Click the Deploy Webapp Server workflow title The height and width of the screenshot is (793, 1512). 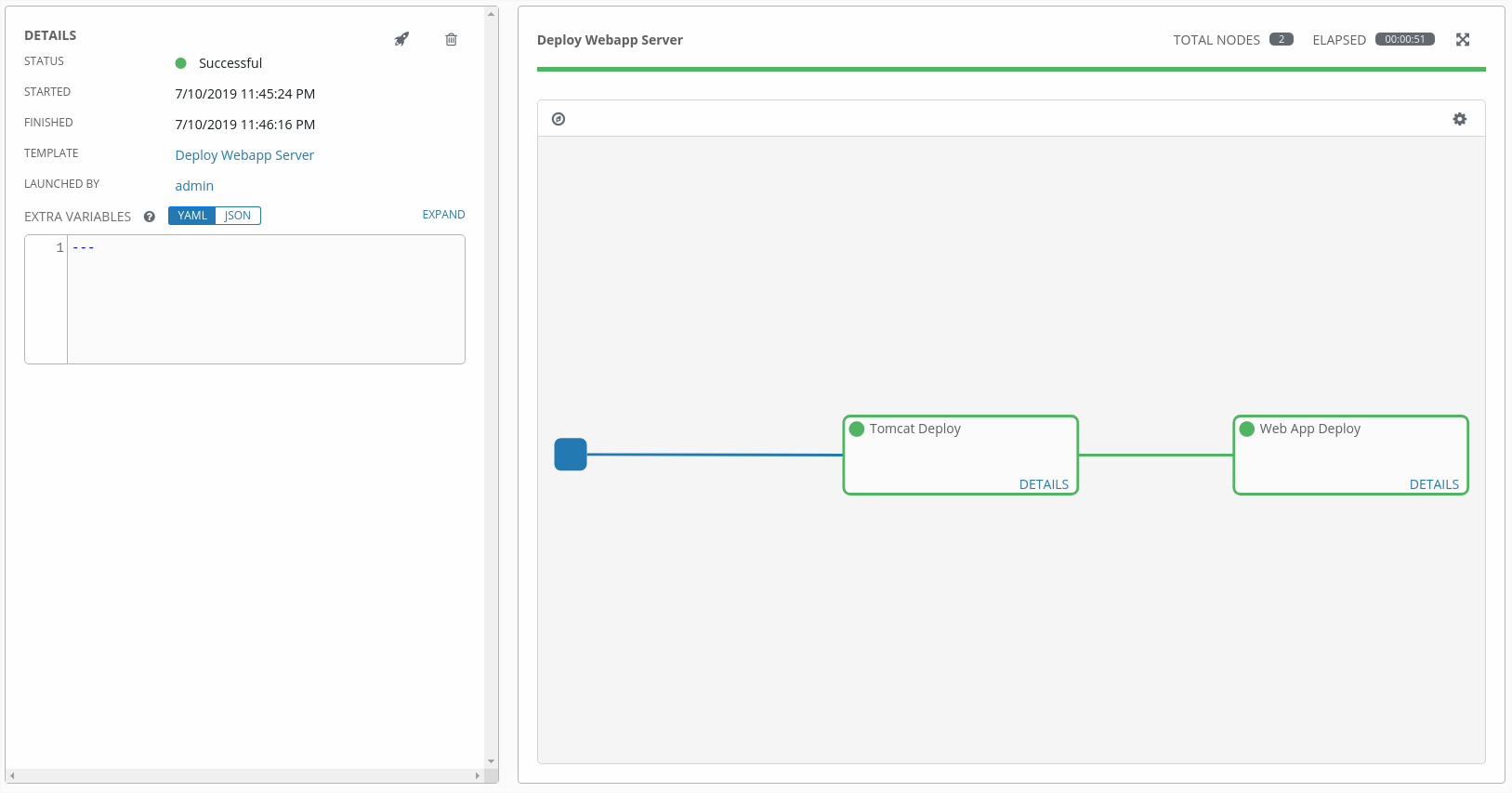[x=610, y=40]
